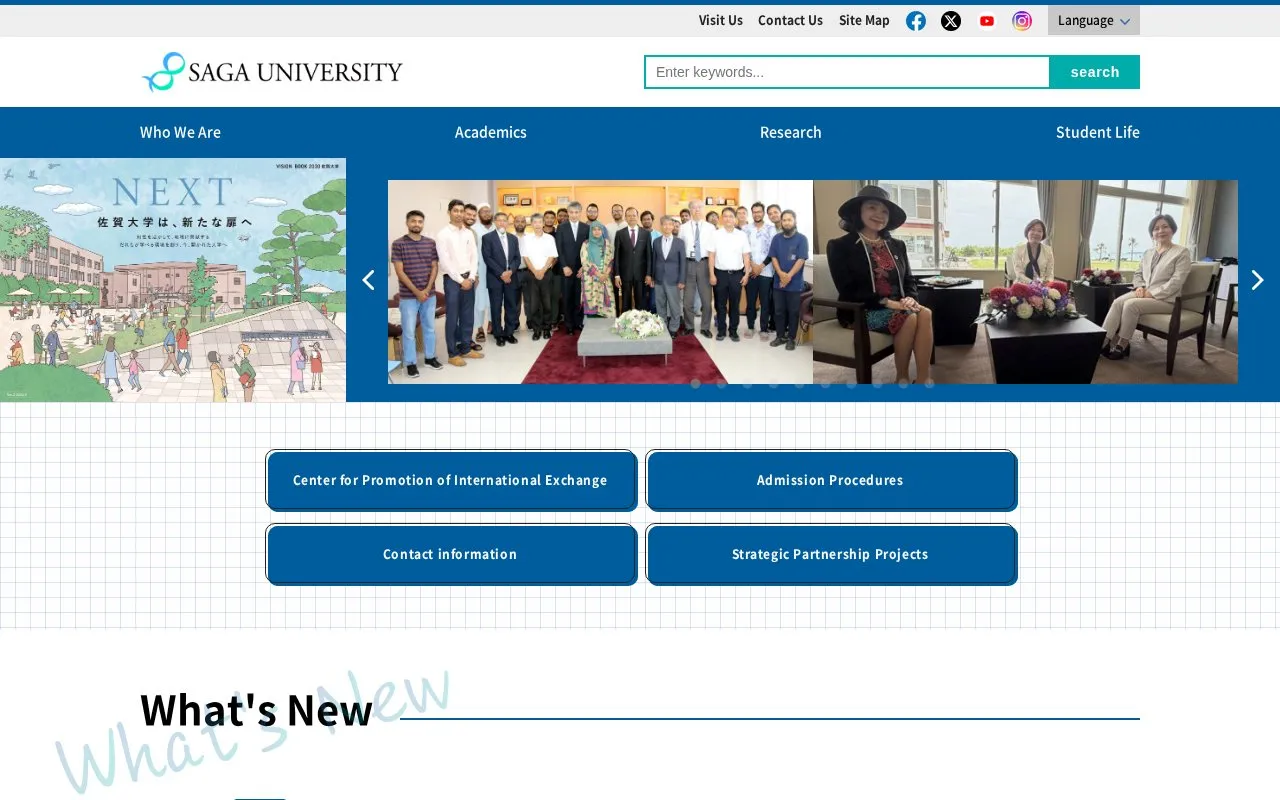Open Strategic Partnership Projects button
The width and height of the screenshot is (1280, 800).
pos(831,554)
